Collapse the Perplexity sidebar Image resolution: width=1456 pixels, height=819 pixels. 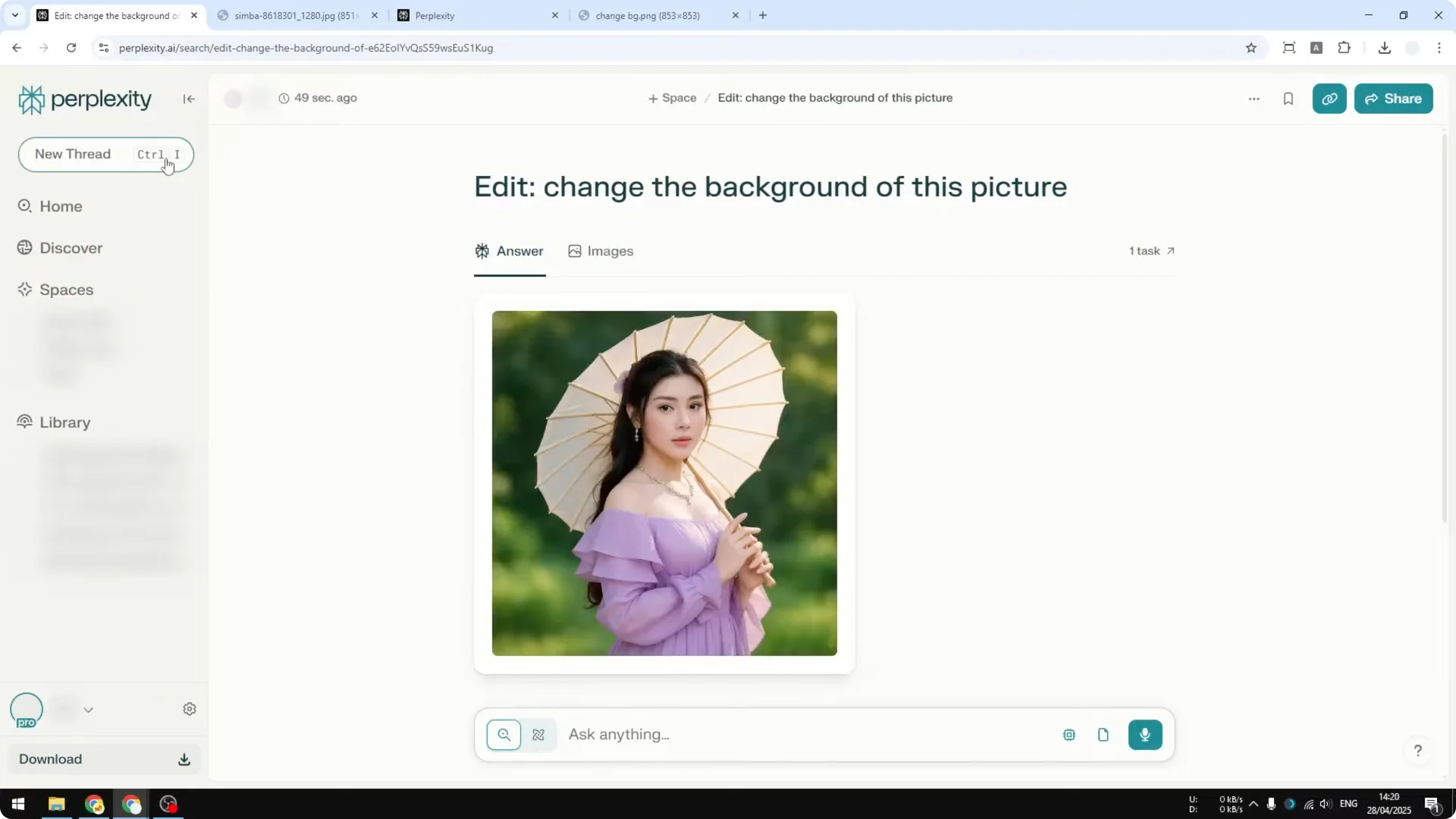[188, 99]
